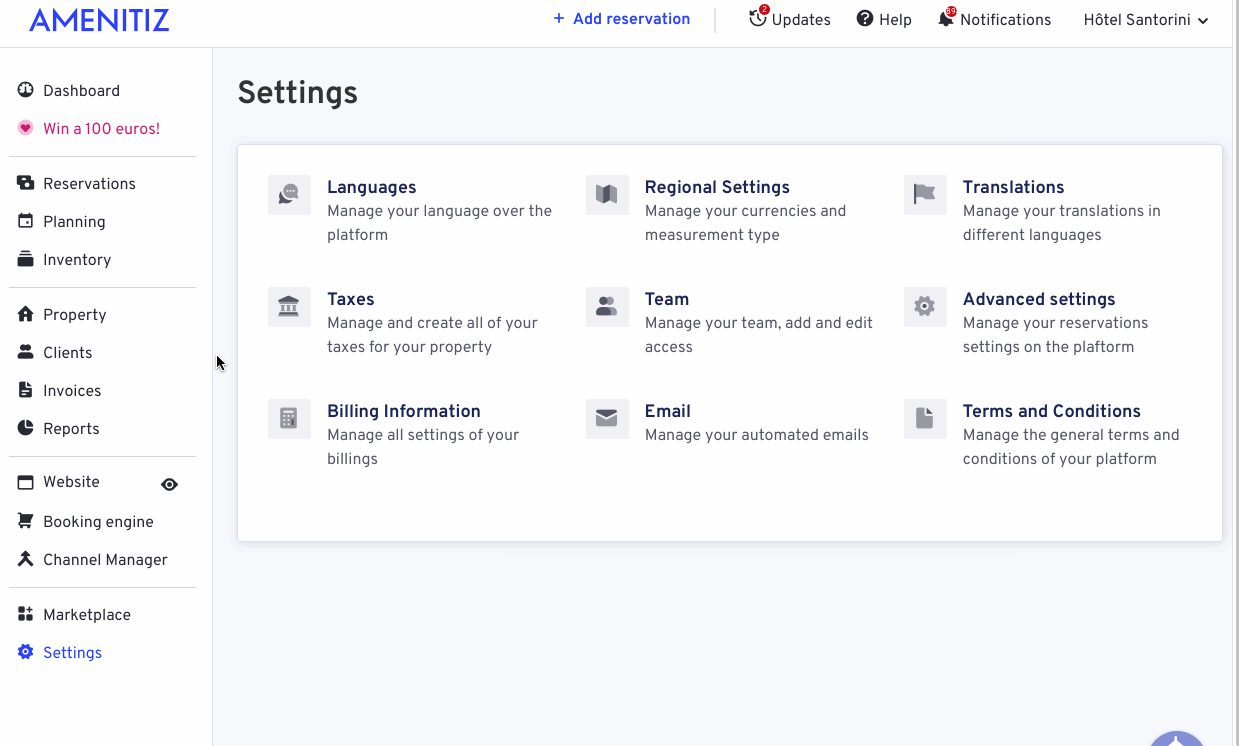Viewport: 1239px width, 746px height.
Task: Click the Updates clock icon
Action: click(758, 18)
